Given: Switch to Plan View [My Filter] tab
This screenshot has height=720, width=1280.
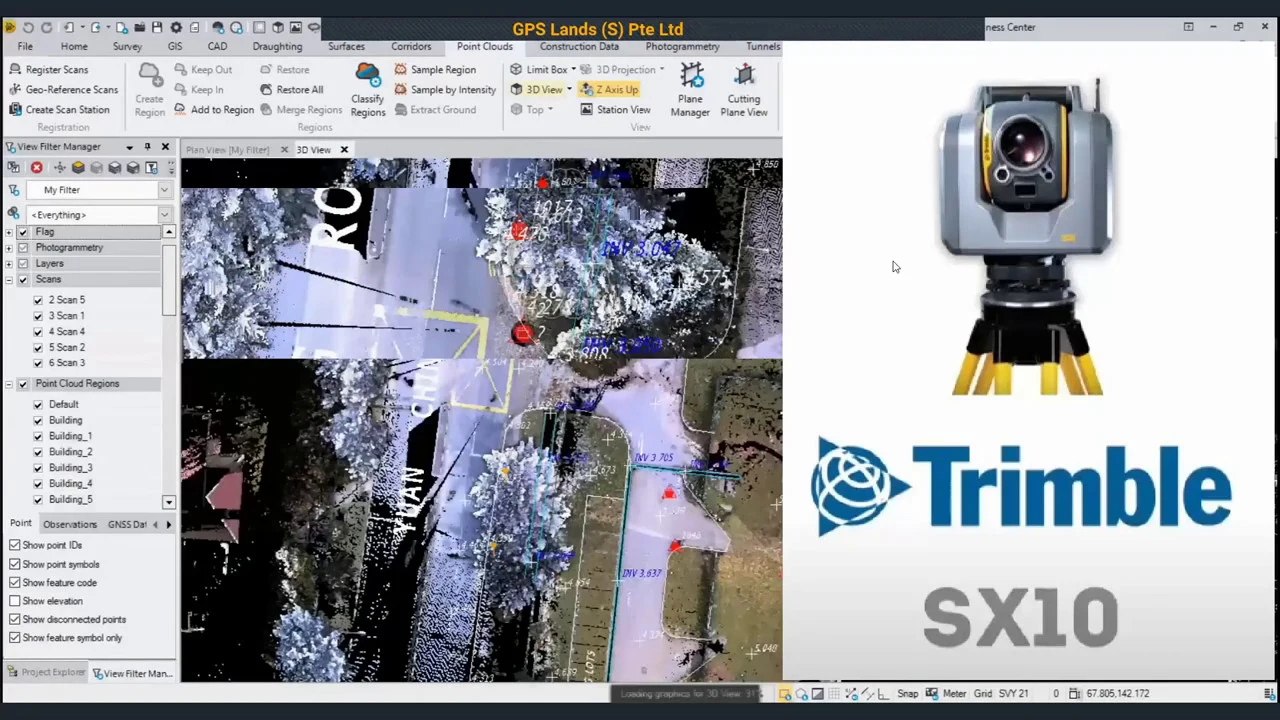Looking at the screenshot, I should pos(228,150).
